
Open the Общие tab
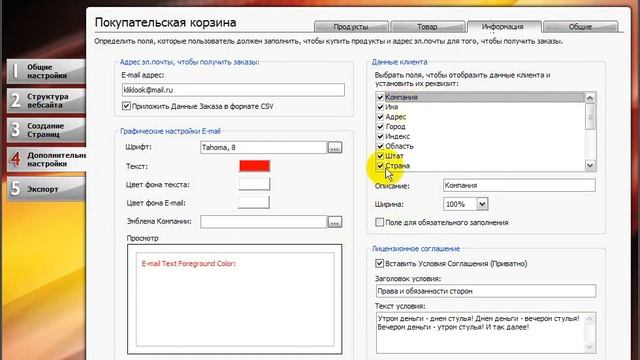click(580, 27)
